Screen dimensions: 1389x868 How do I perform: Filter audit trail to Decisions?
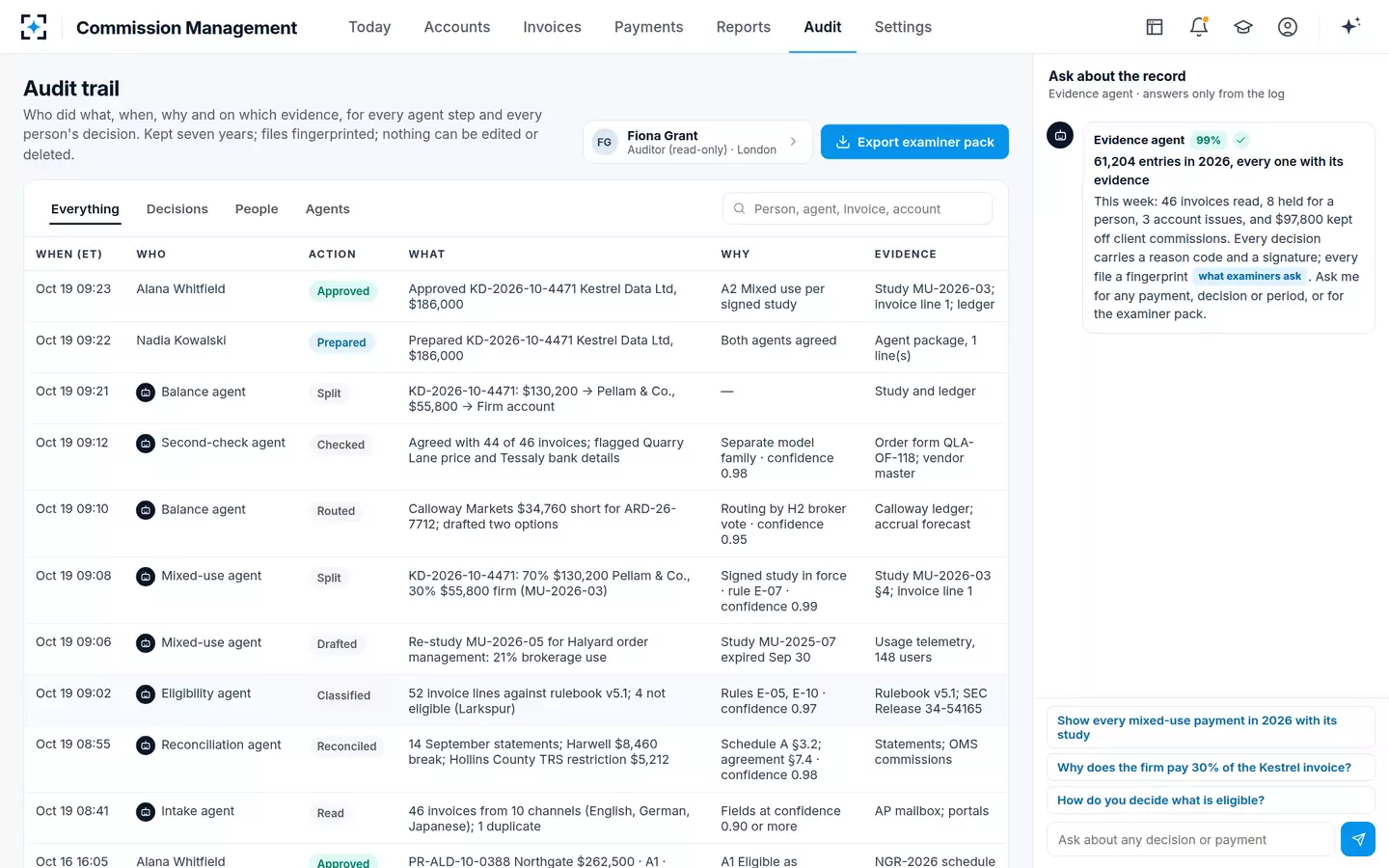pyautogui.click(x=177, y=209)
